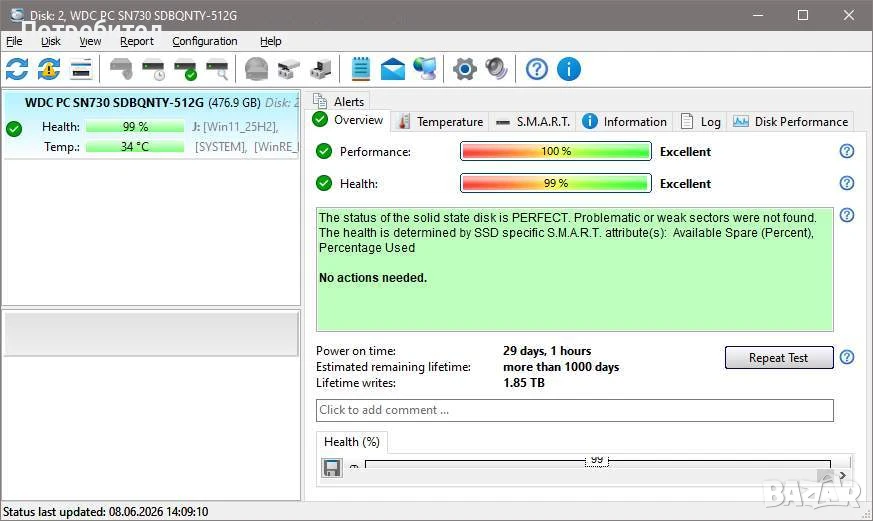The width and height of the screenshot is (873, 521).
Task: Open the notepad report icon
Action: pyautogui.click(x=361, y=69)
